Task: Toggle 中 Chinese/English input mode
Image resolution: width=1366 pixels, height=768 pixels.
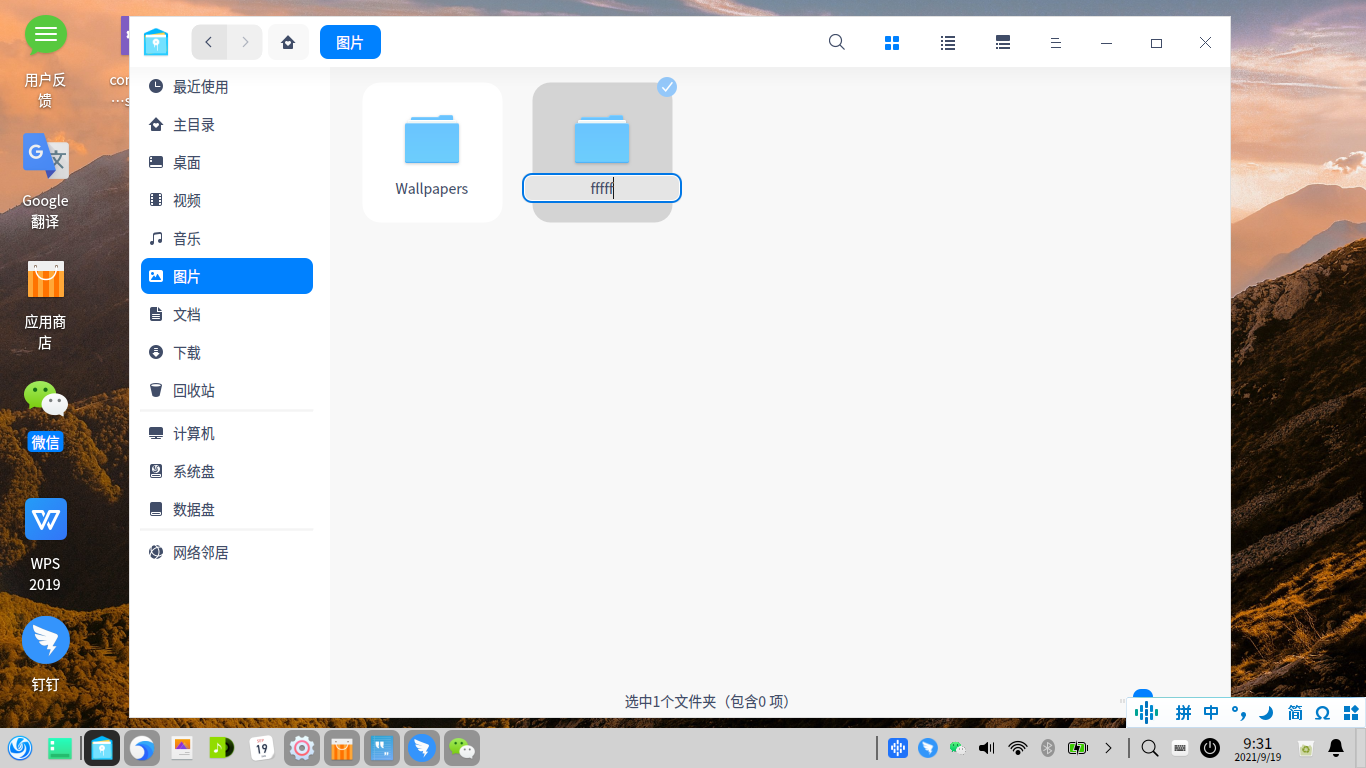Action: [1211, 713]
